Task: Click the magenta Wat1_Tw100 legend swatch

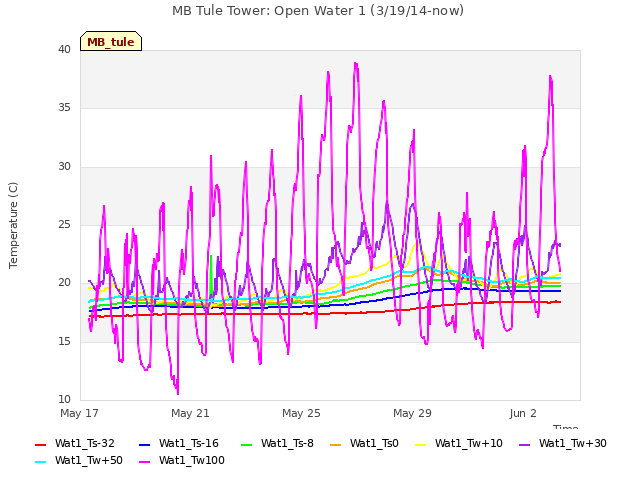Action: [144, 462]
